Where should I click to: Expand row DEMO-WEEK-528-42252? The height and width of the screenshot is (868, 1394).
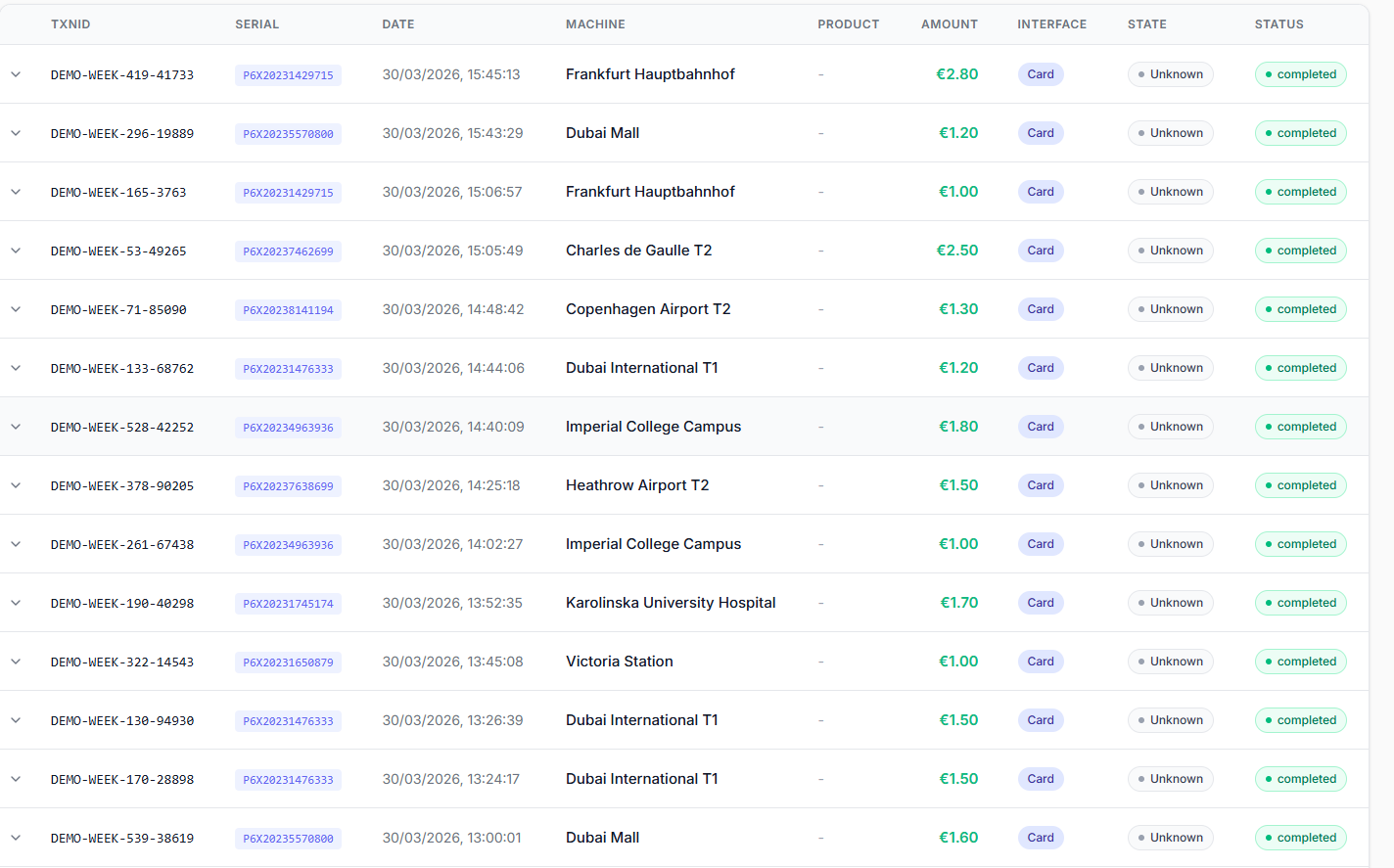coord(16,427)
